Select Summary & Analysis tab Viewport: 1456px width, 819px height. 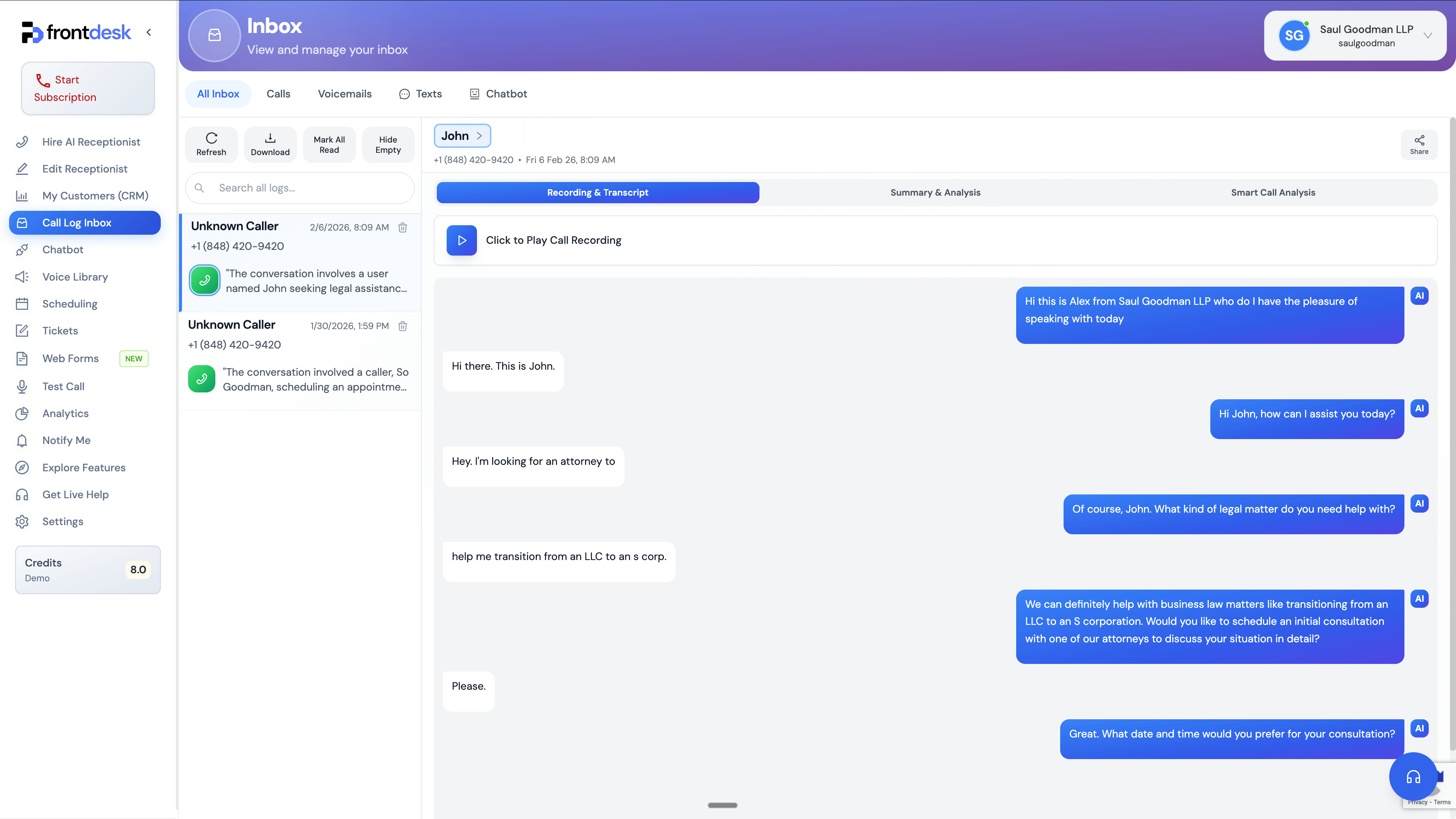click(935, 193)
